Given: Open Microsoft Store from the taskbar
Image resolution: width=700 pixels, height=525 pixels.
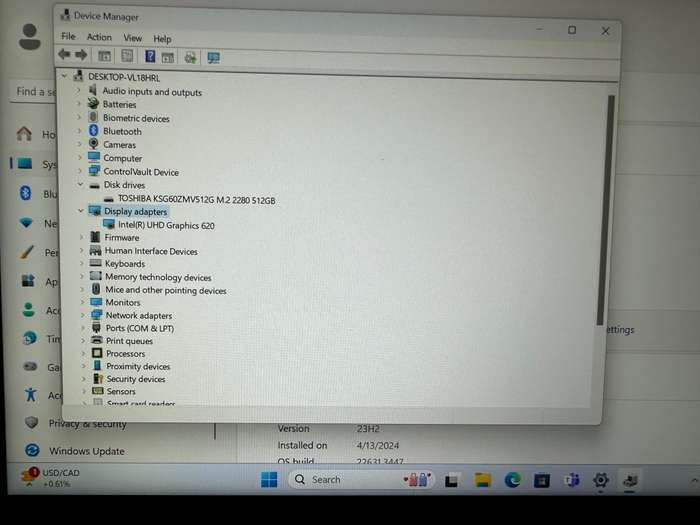Looking at the screenshot, I should point(542,480).
